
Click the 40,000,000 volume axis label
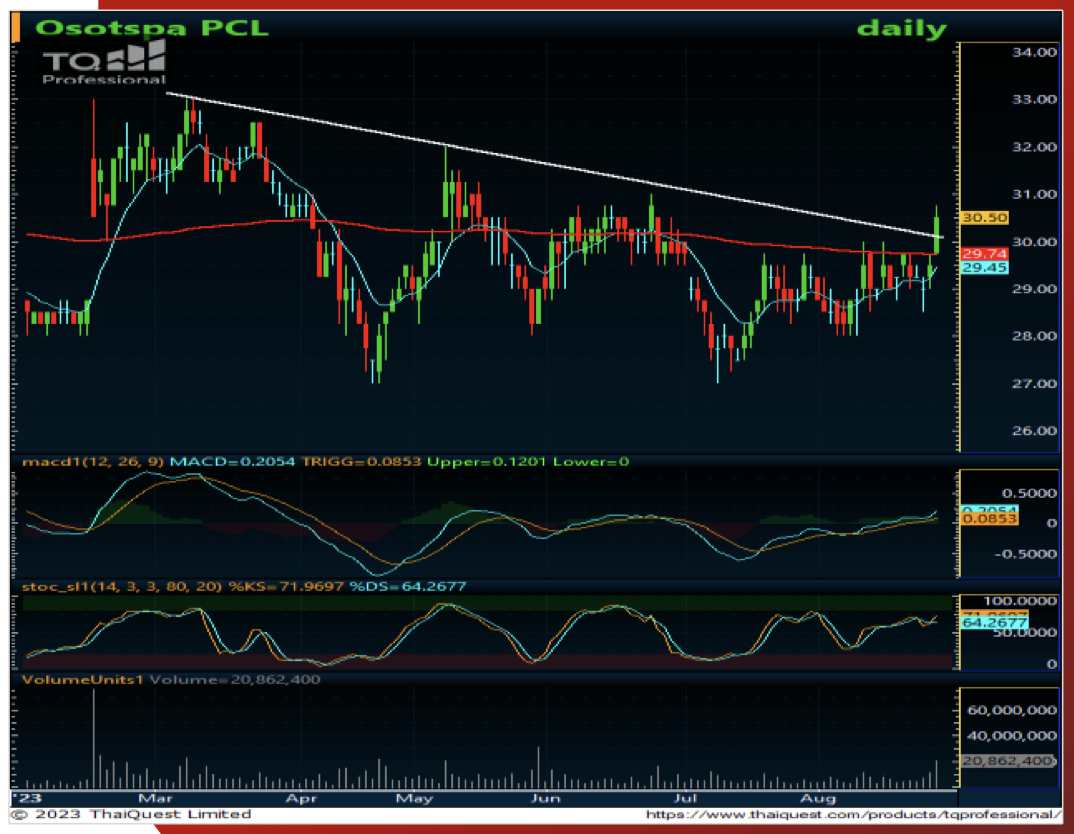[1012, 736]
